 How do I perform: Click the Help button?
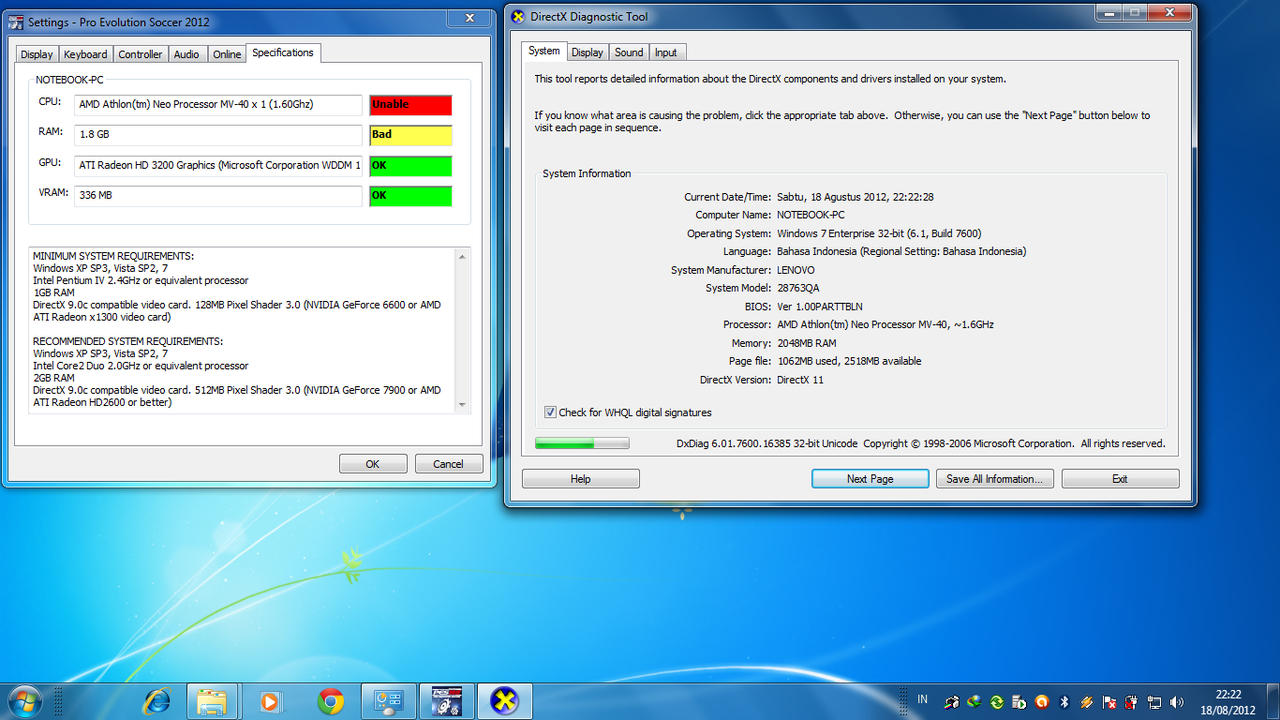coord(581,479)
